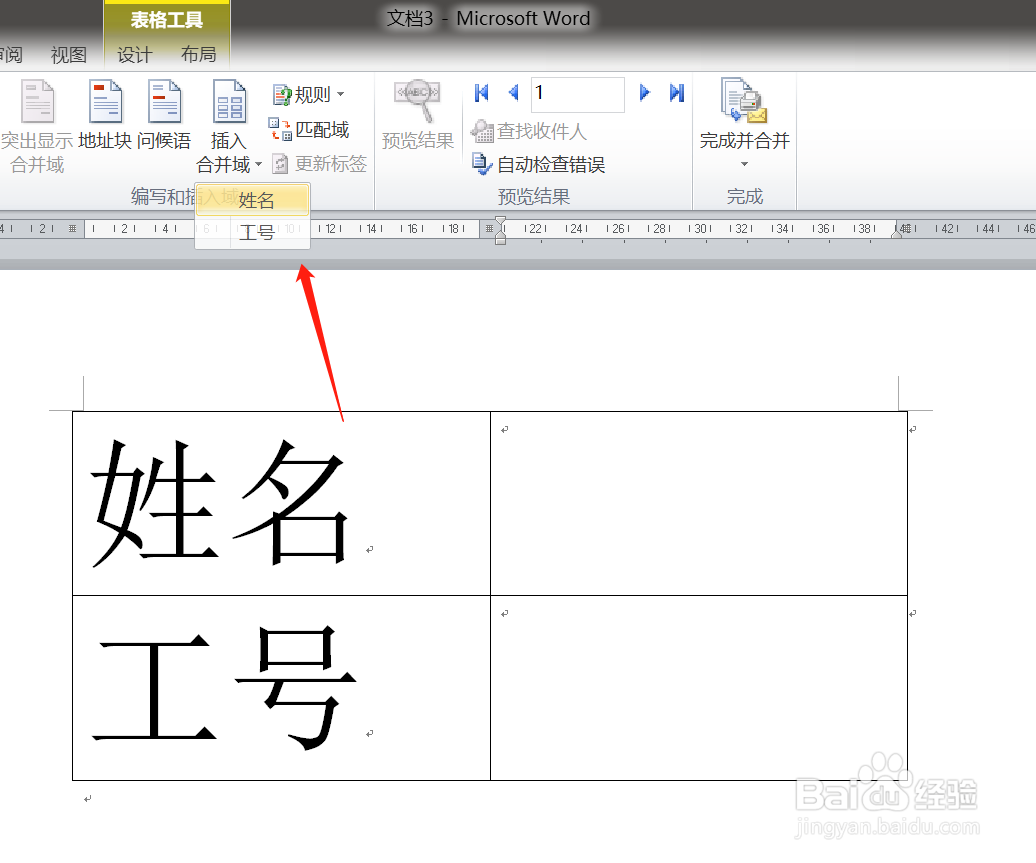Click inside the record number input box
The width and height of the screenshot is (1036, 863).
click(577, 92)
